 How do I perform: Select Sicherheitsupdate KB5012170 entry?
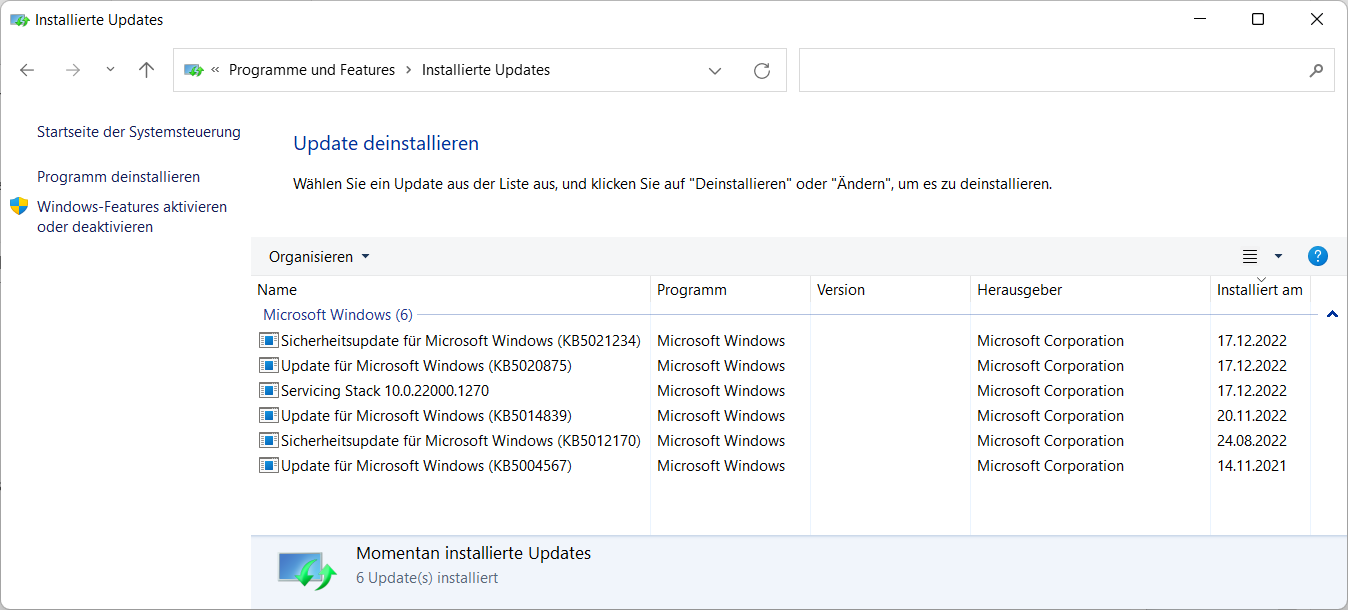(x=460, y=441)
